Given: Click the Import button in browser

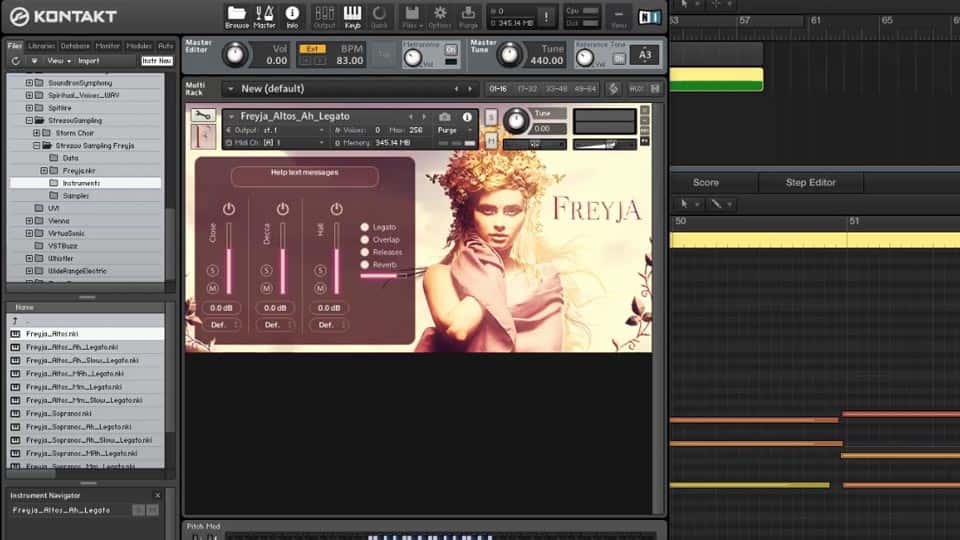Looking at the screenshot, I should (89, 61).
